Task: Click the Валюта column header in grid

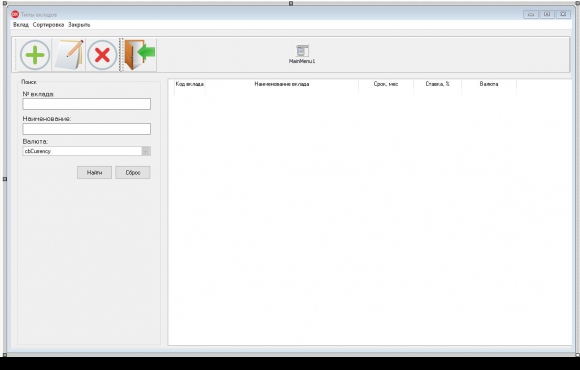Action: [489, 84]
